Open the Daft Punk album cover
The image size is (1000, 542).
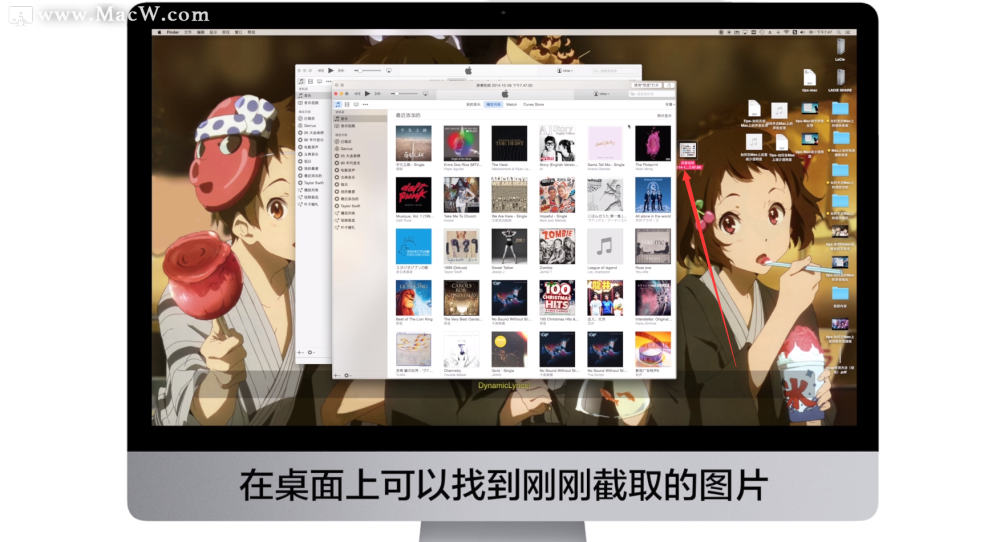[x=413, y=194]
